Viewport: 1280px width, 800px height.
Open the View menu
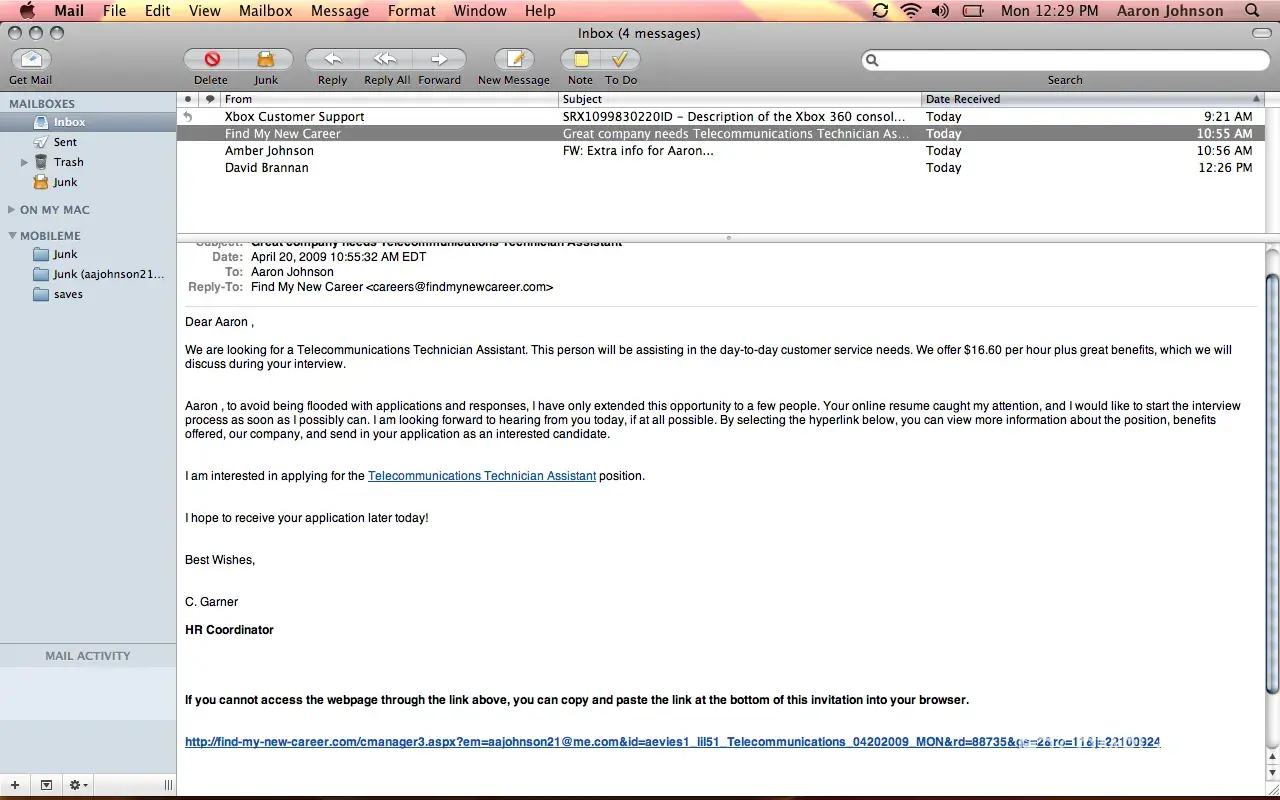coord(204,11)
